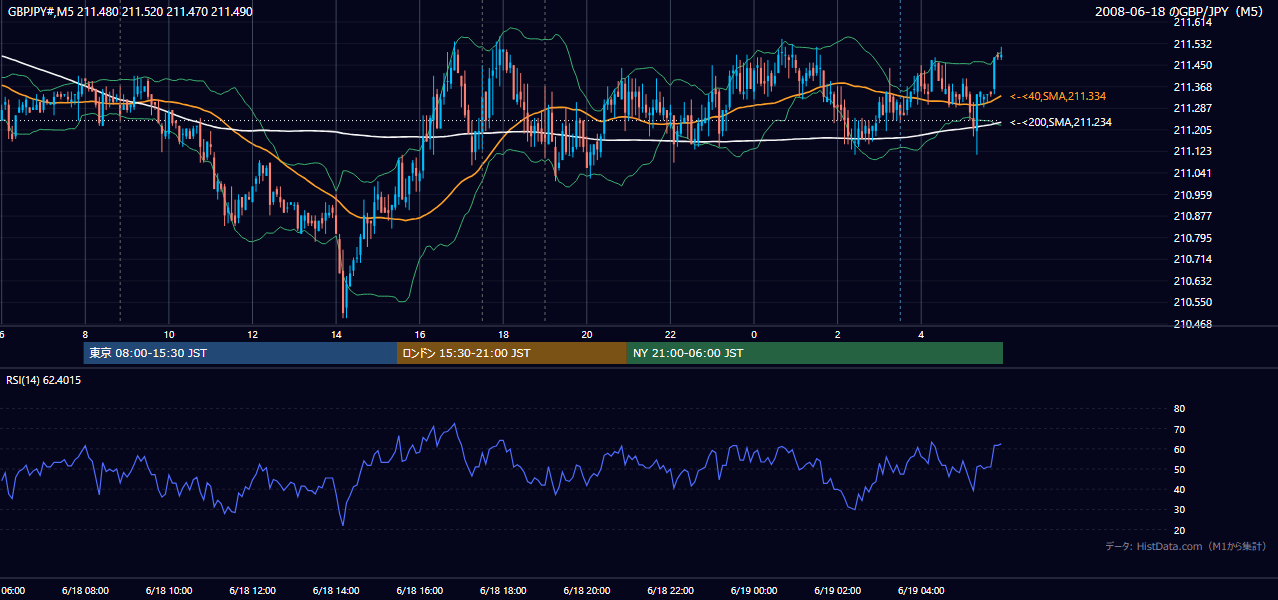The width and height of the screenshot is (1278, 600).
Task: Click the NY 21:00-06:00 JST session bar
Action: (x=815, y=353)
